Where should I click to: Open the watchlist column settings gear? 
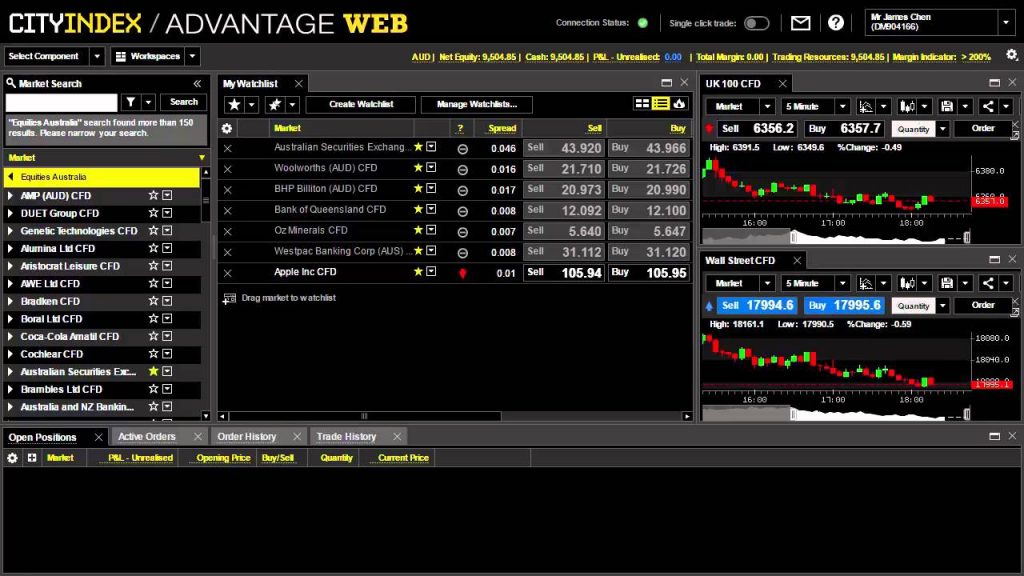(x=227, y=129)
